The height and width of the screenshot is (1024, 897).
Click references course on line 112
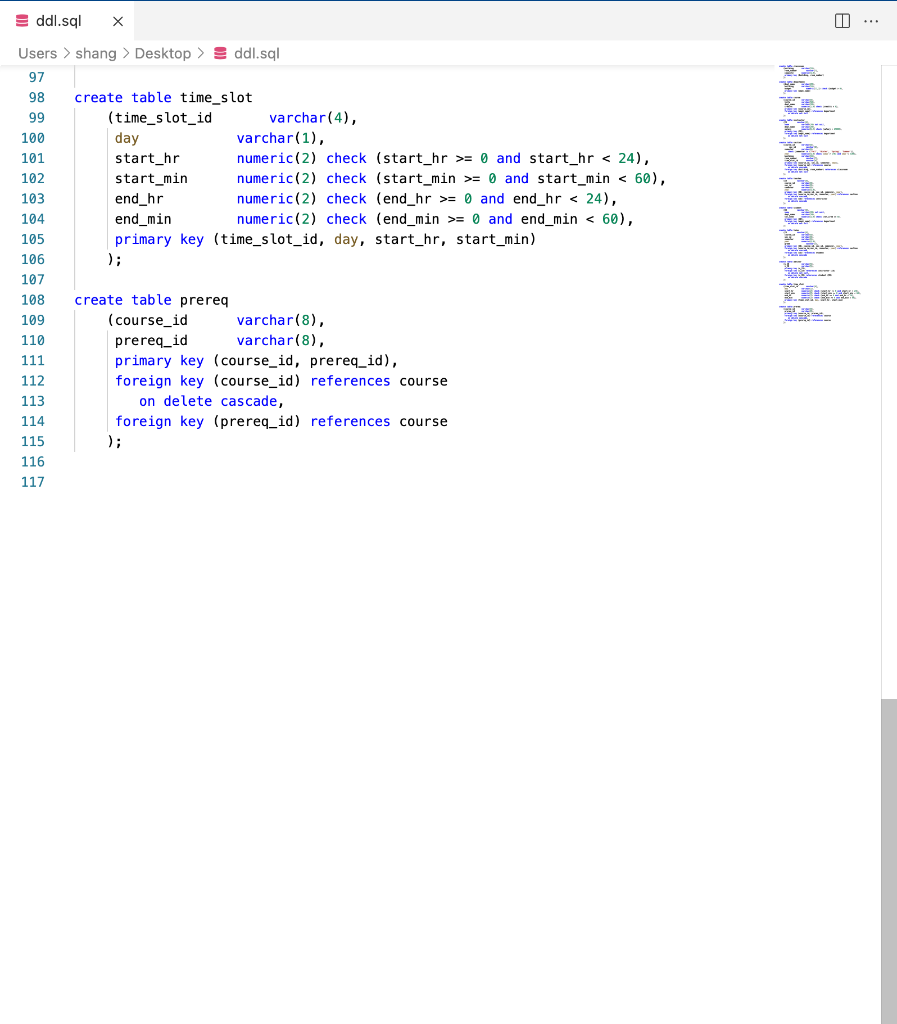click(x=381, y=380)
